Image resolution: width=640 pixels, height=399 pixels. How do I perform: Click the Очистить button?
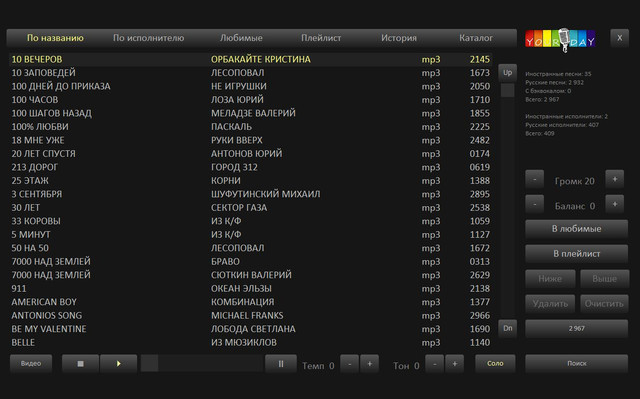(x=604, y=304)
